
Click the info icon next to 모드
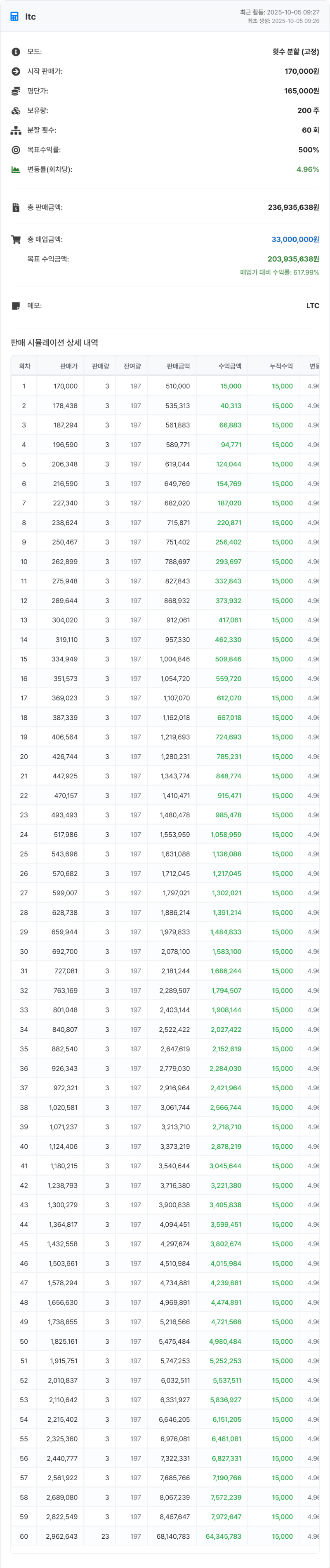click(16, 52)
